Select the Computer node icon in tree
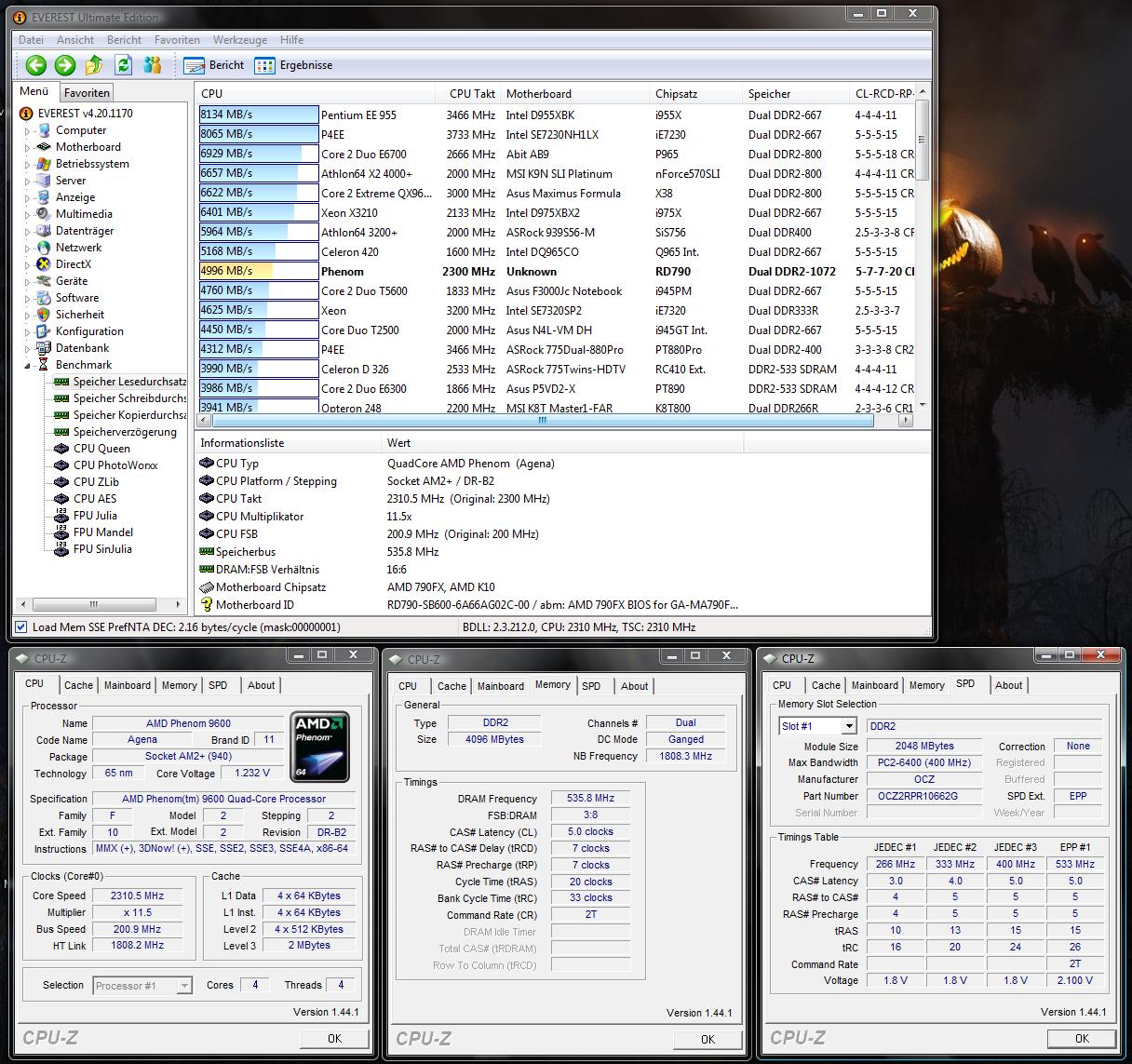This screenshot has width=1132, height=1064. [x=43, y=130]
